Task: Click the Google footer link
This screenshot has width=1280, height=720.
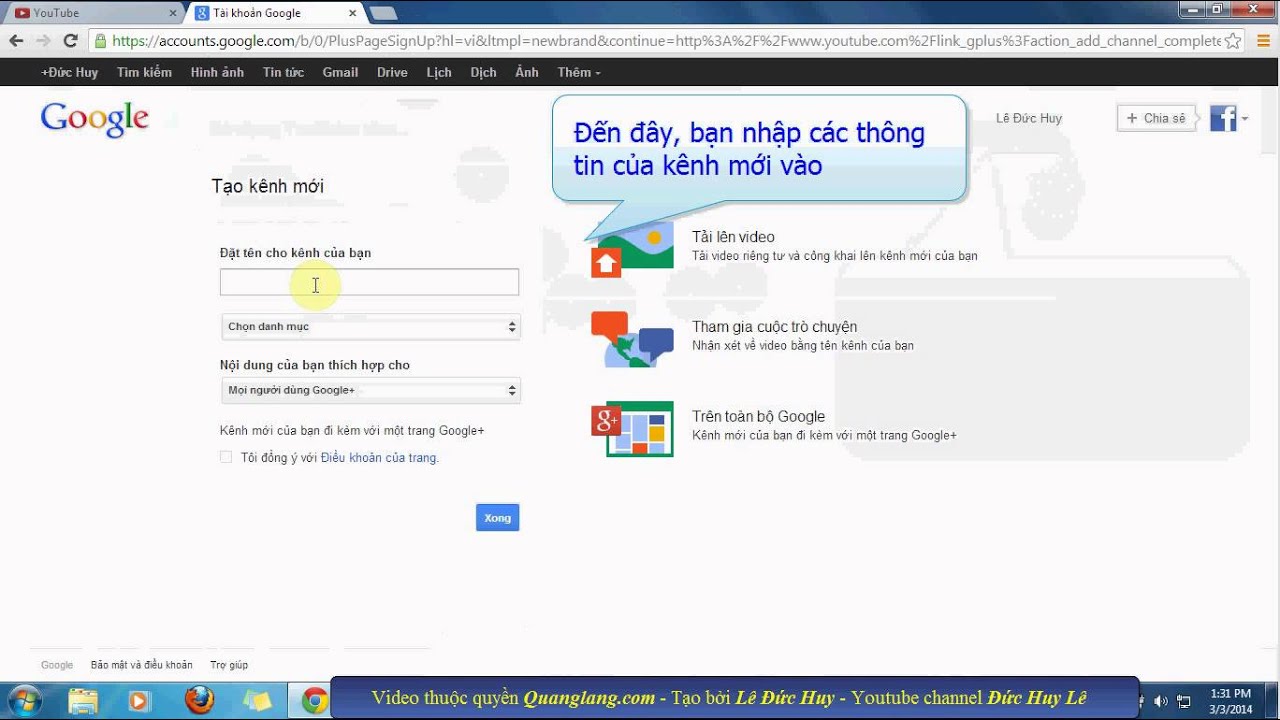Action: tap(57, 665)
